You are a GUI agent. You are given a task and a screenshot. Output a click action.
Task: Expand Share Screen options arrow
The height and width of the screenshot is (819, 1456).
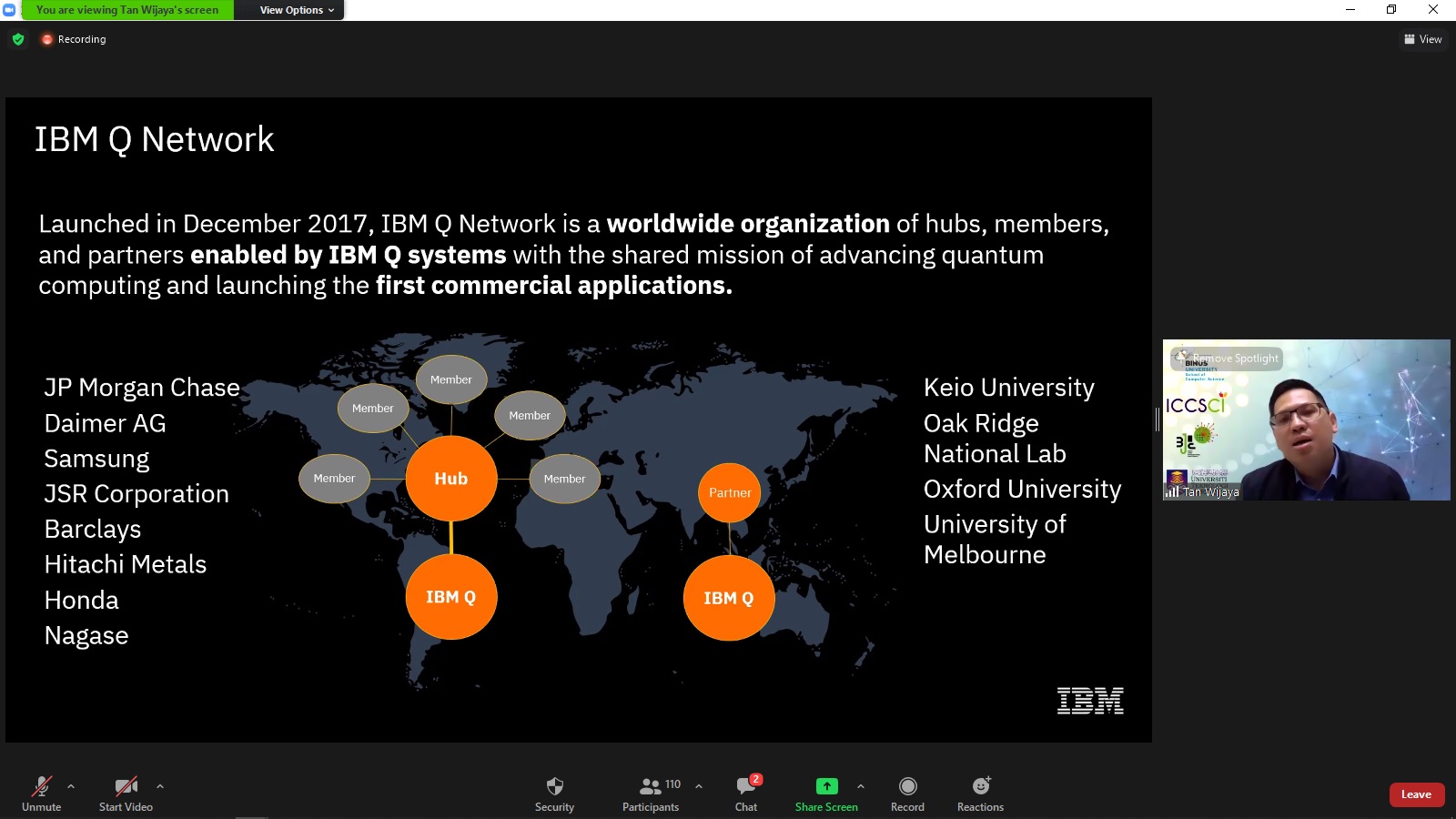pos(861,786)
